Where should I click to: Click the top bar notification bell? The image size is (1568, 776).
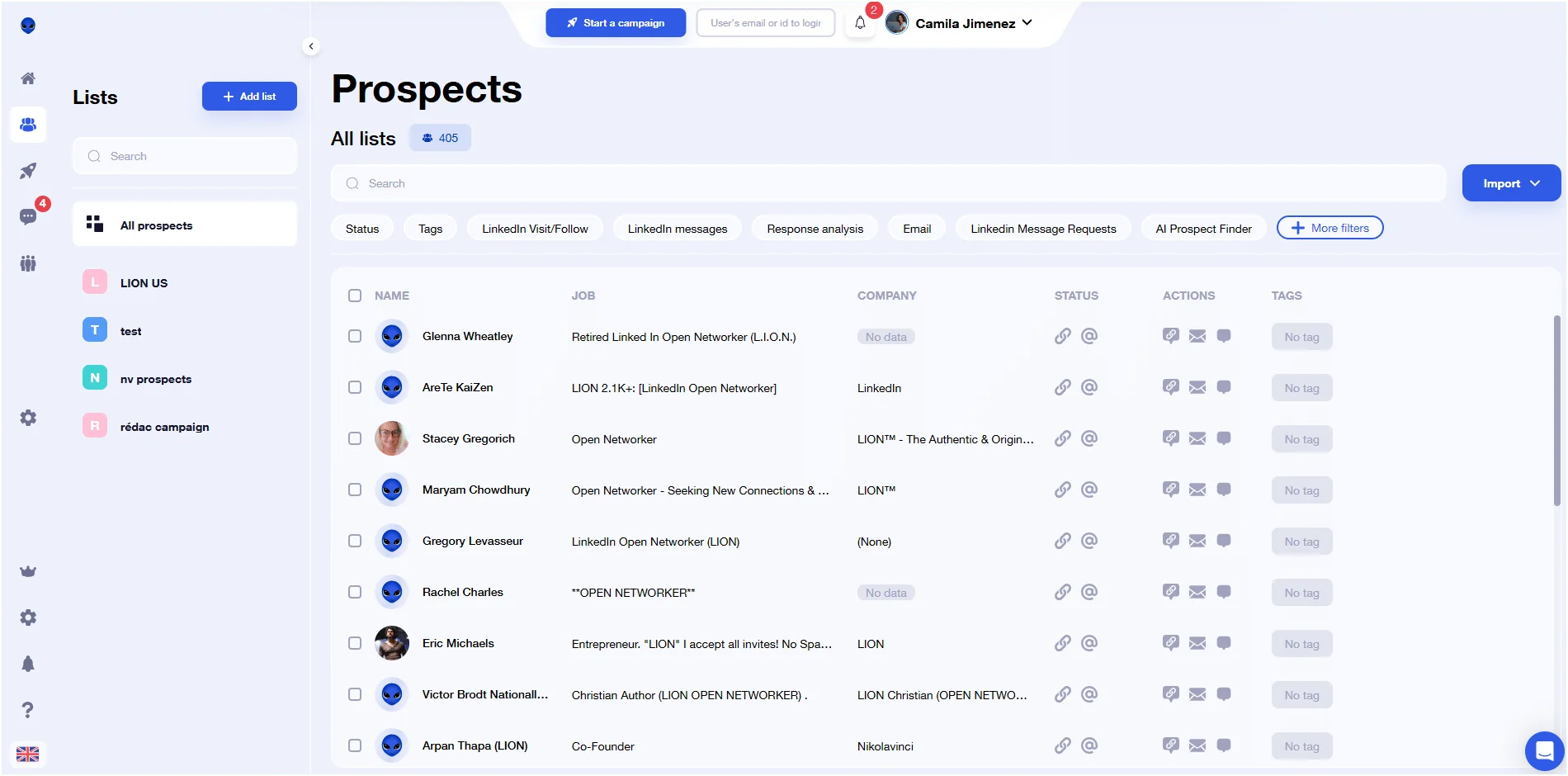860,23
